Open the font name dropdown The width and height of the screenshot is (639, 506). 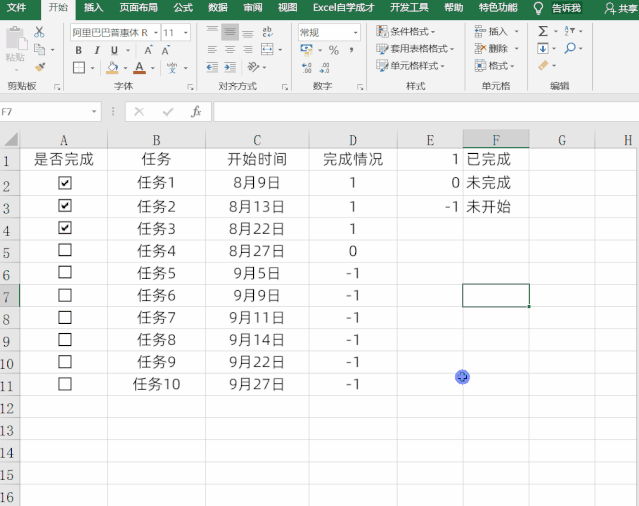tap(156, 33)
